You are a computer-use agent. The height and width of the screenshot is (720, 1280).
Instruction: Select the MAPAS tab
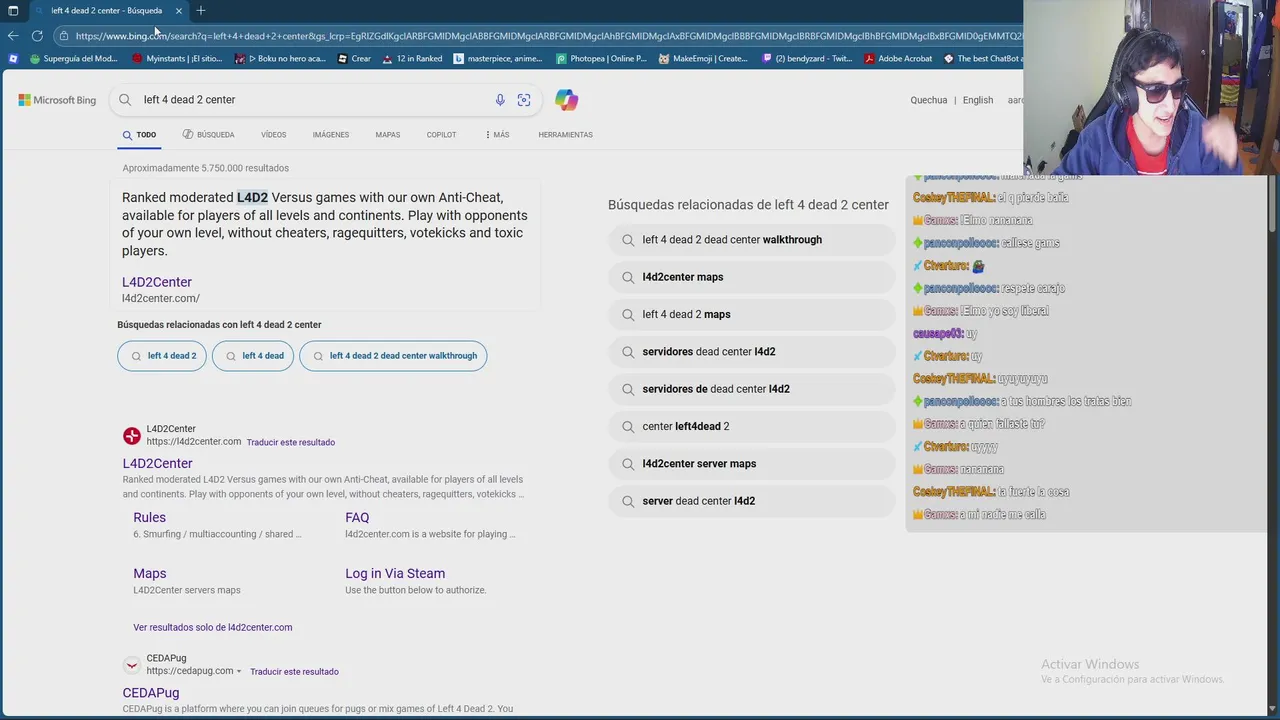[x=388, y=135]
